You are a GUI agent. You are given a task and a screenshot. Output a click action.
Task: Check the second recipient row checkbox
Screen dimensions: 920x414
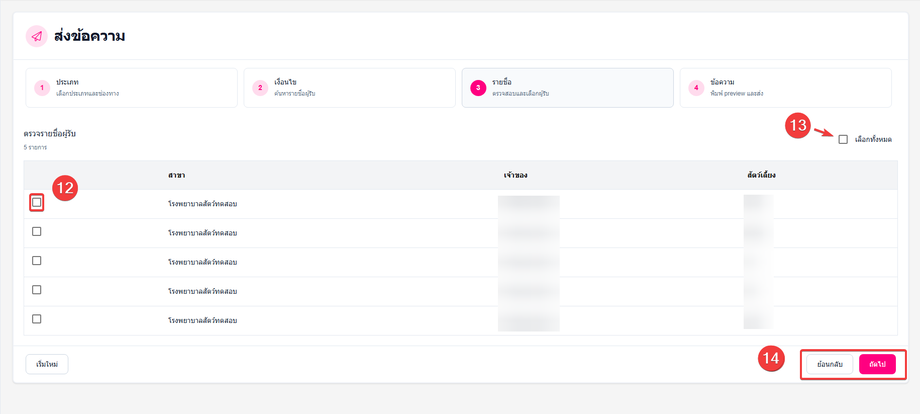coord(36,232)
